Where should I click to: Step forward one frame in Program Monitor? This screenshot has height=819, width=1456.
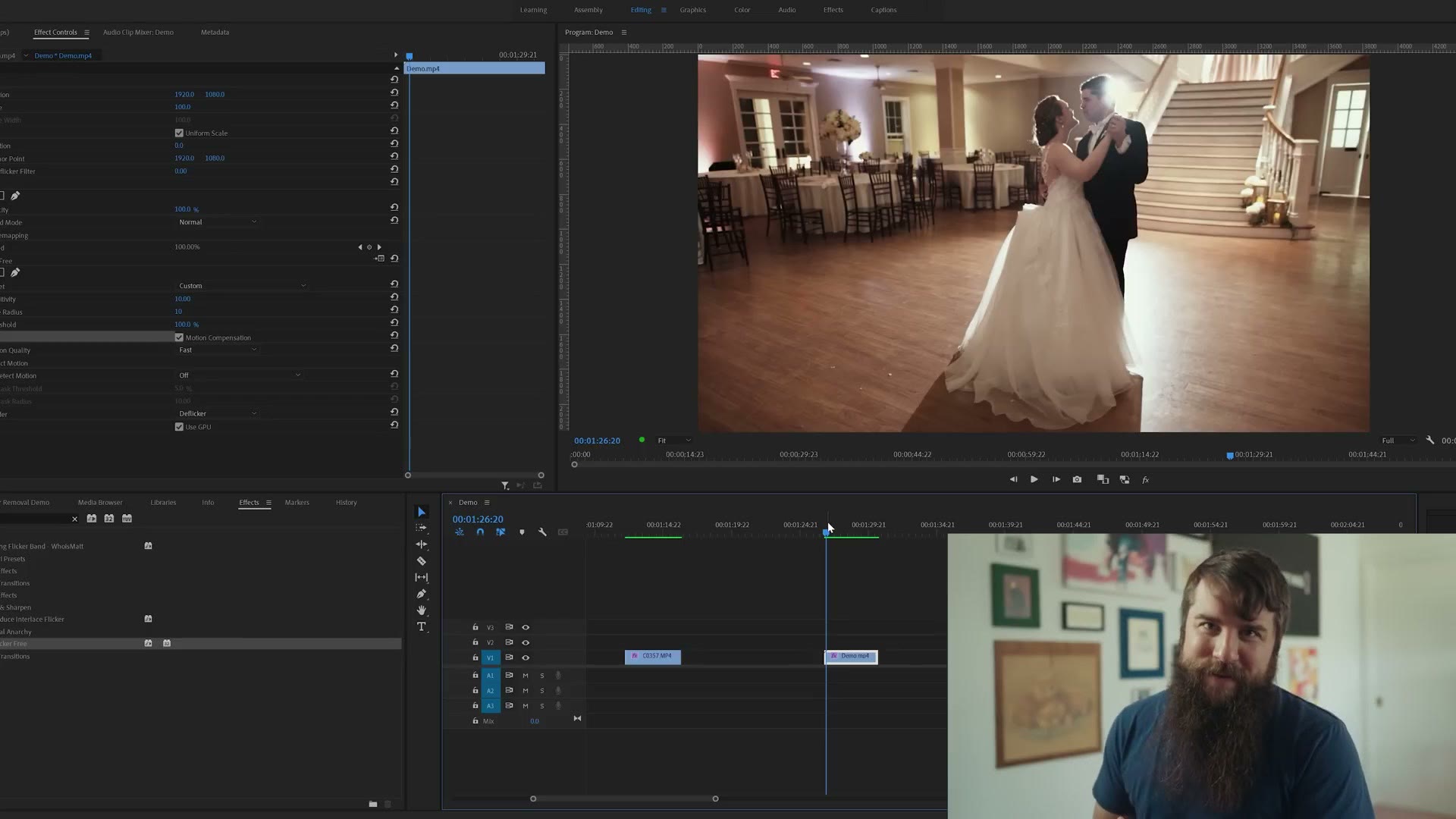1056,479
